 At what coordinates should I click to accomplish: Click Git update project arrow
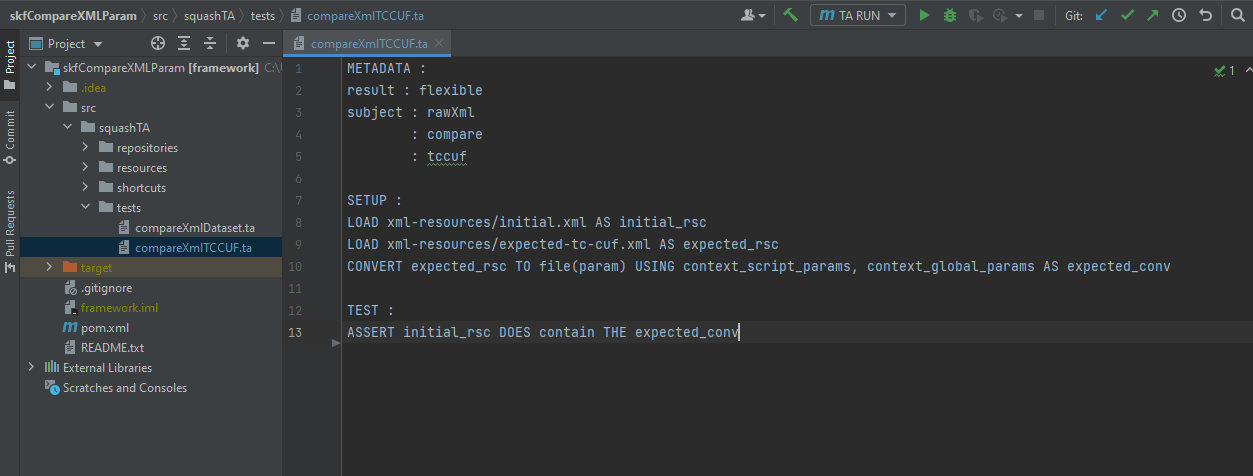pos(1102,15)
